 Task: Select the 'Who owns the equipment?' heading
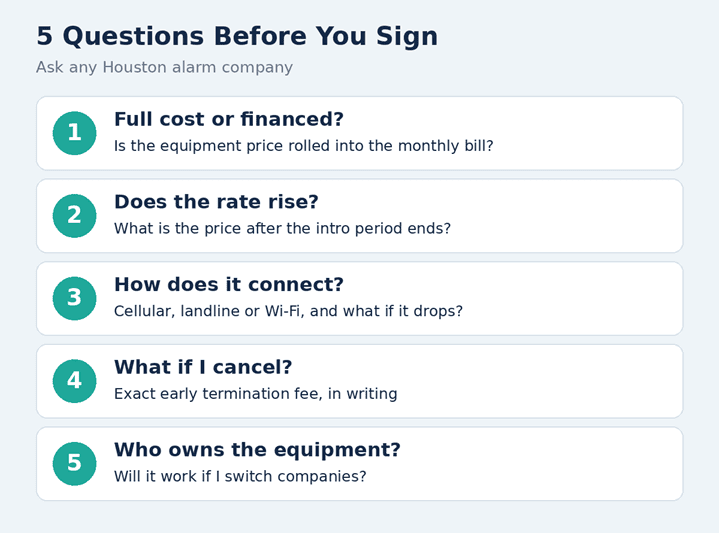pyautogui.click(x=257, y=450)
